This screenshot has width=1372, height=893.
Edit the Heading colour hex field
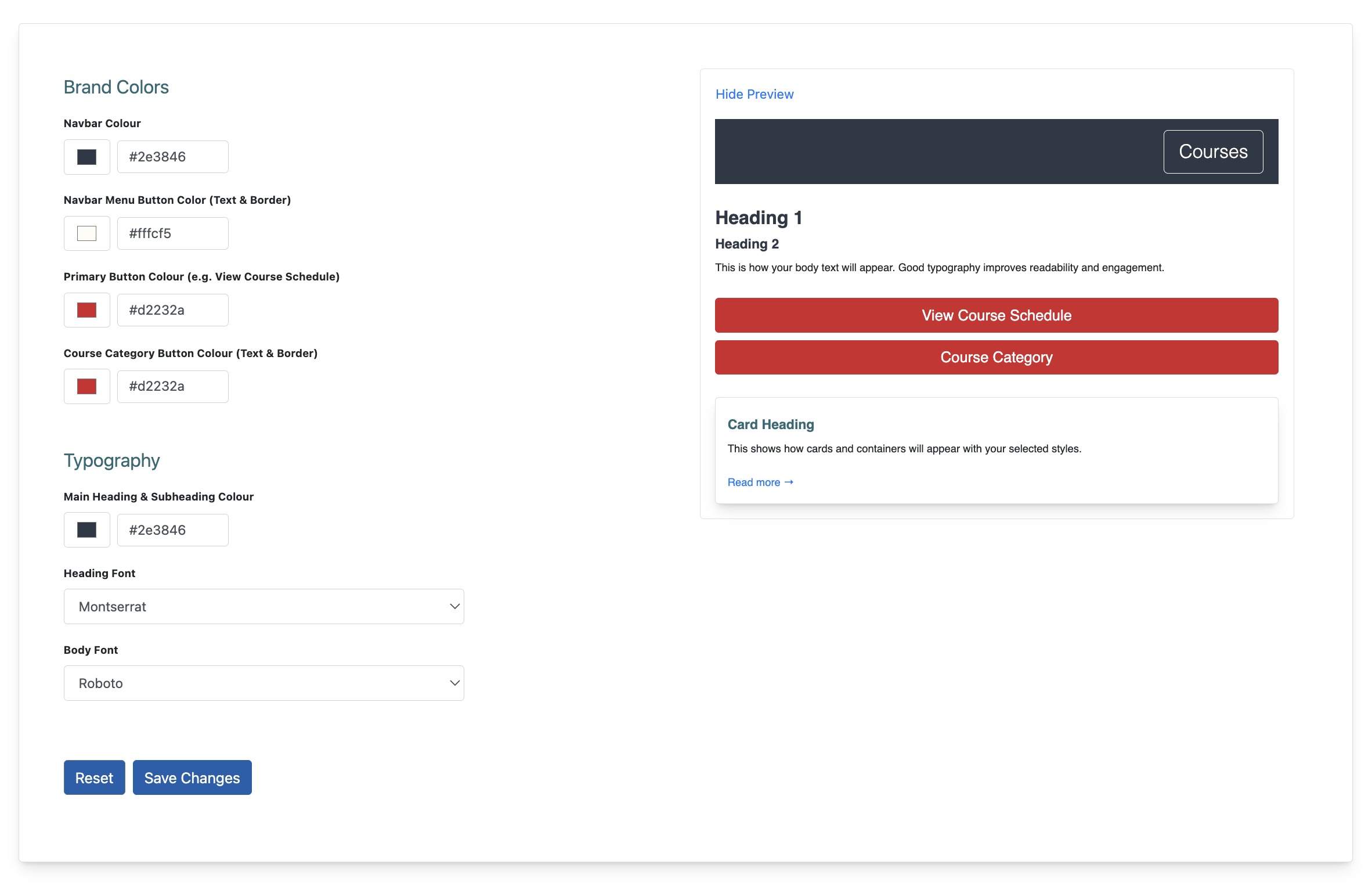pyautogui.click(x=172, y=530)
